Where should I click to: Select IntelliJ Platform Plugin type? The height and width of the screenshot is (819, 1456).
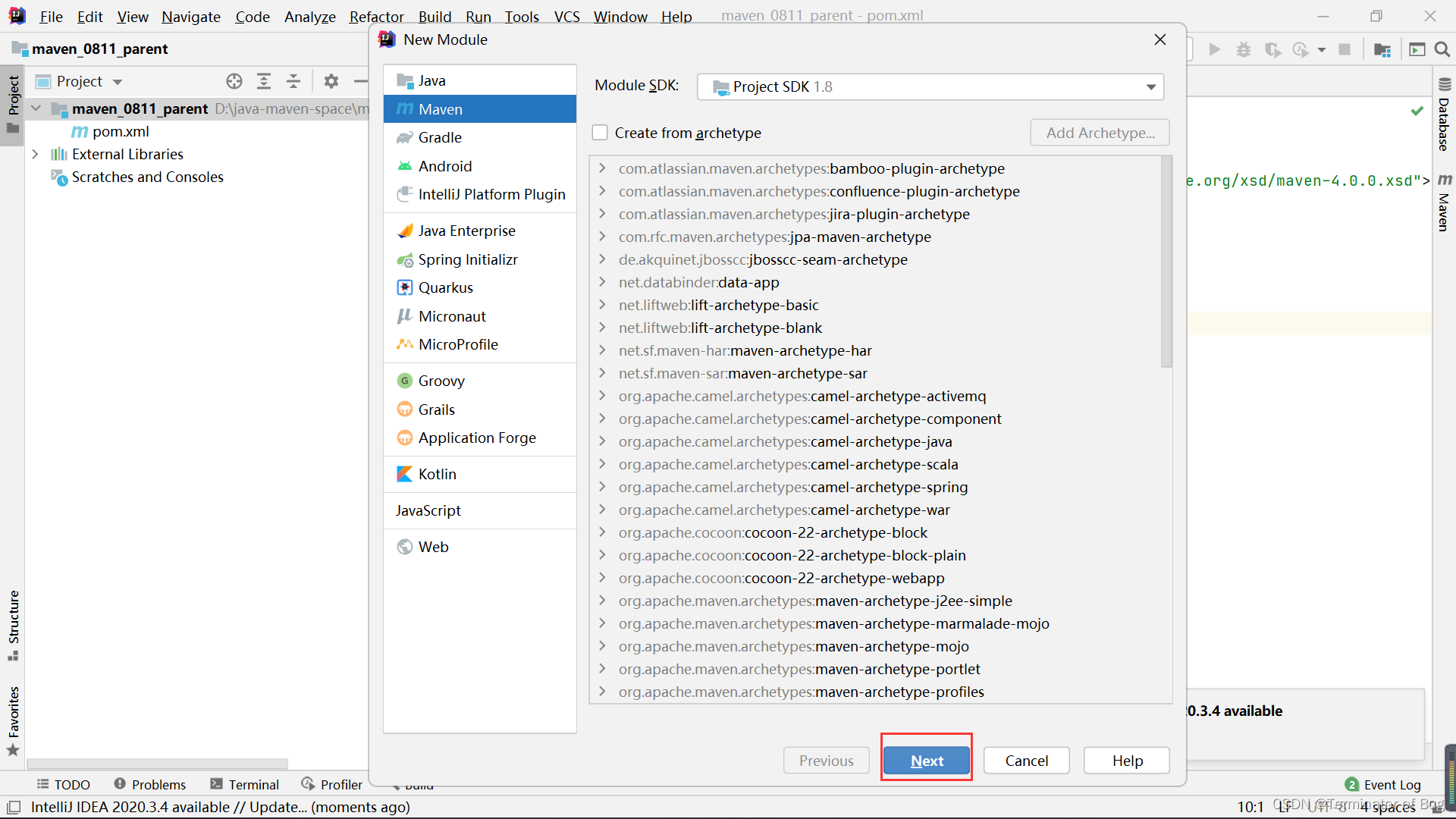(479, 194)
